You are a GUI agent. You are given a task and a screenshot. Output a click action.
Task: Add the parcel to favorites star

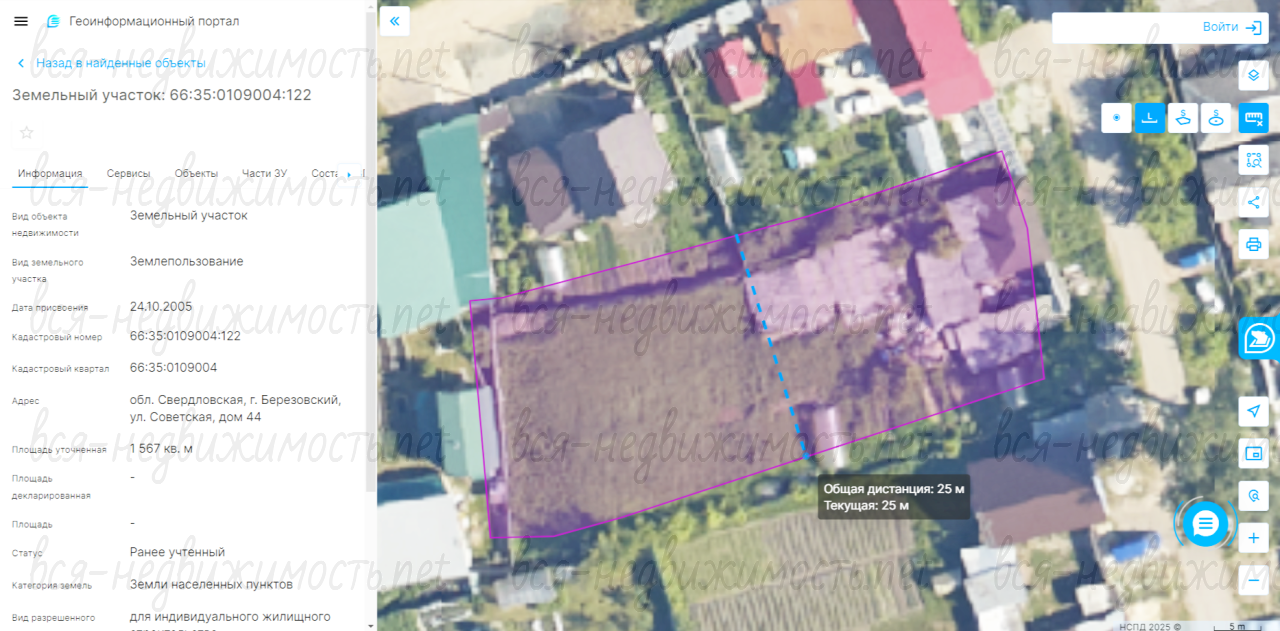coord(27,133)
